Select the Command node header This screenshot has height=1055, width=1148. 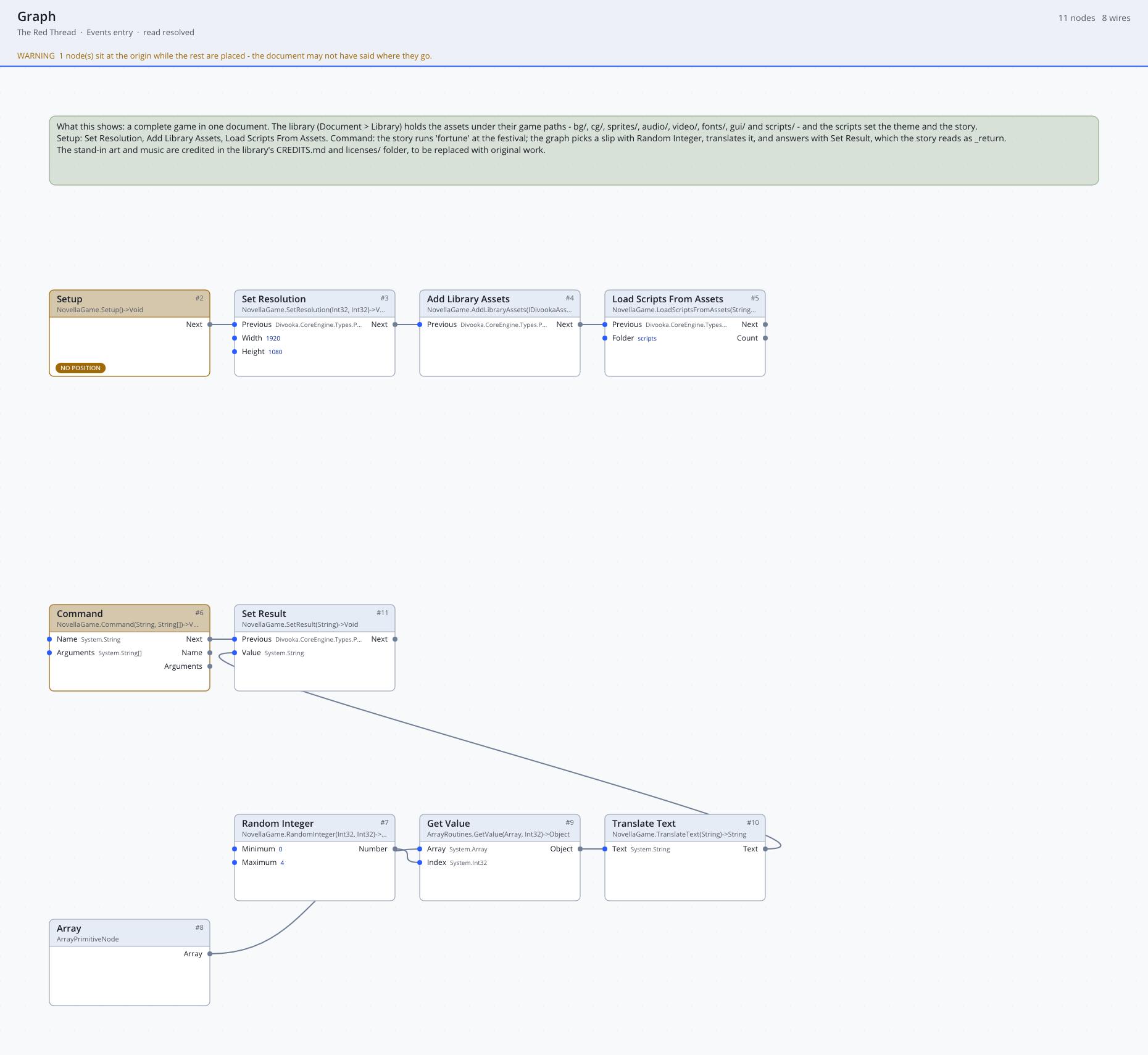coord(130,618)
